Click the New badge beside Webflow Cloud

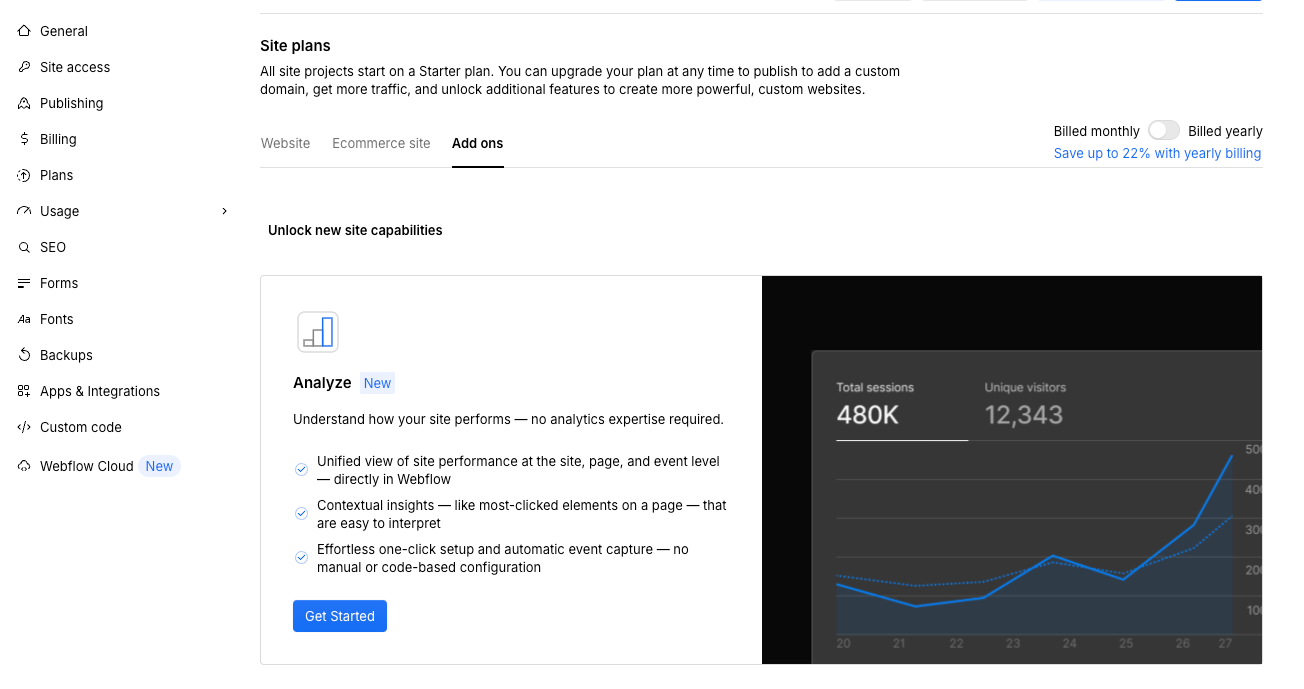coord(159,466)
